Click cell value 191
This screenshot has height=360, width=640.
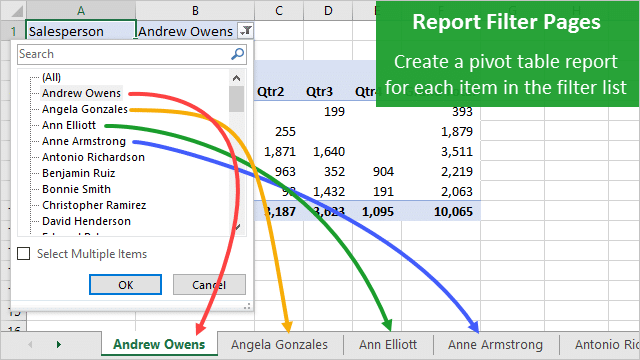click(383, 191)
